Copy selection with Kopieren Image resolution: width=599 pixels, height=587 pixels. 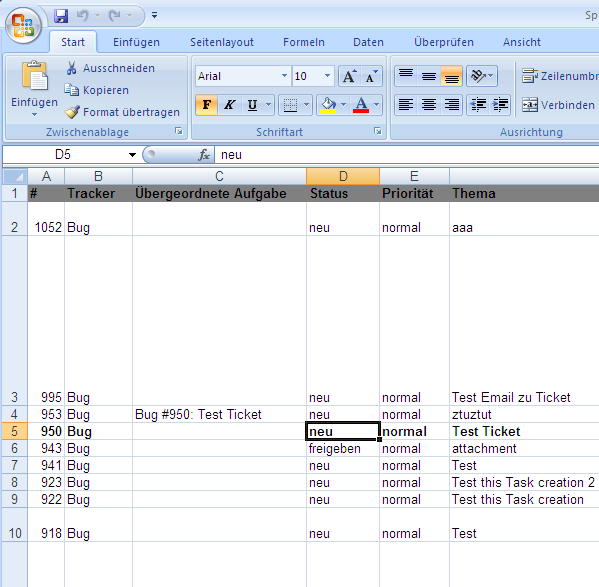(x=97, y=90)
